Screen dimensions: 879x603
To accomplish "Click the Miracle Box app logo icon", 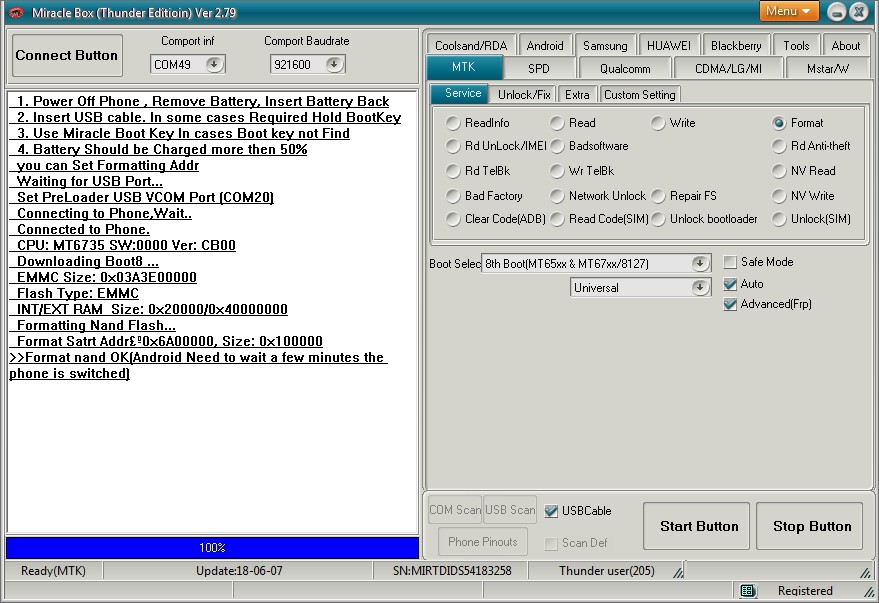I will 16,12.
